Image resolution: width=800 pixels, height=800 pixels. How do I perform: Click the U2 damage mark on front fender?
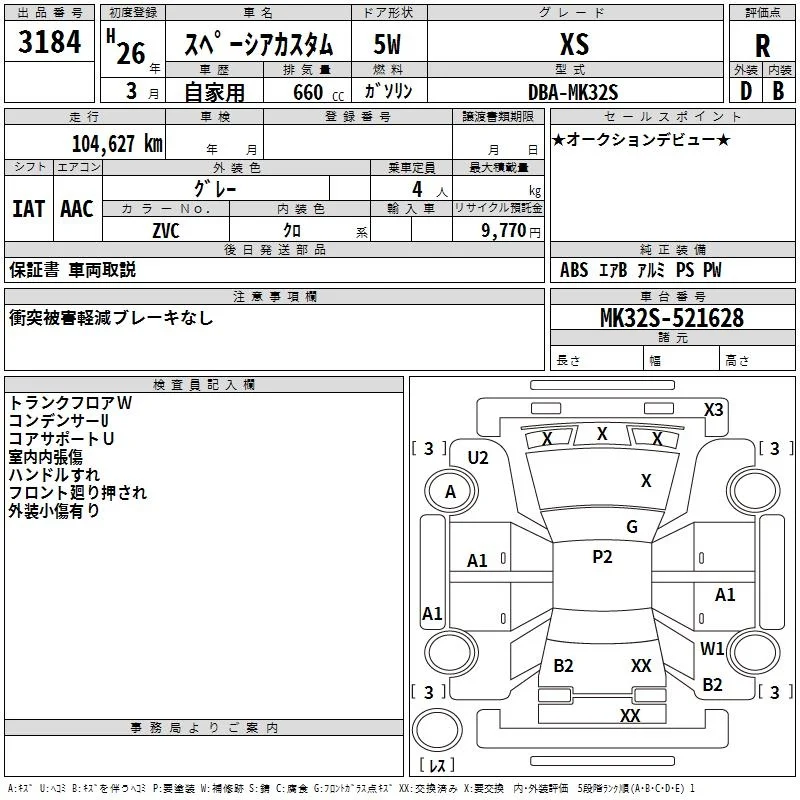[478, 458]
